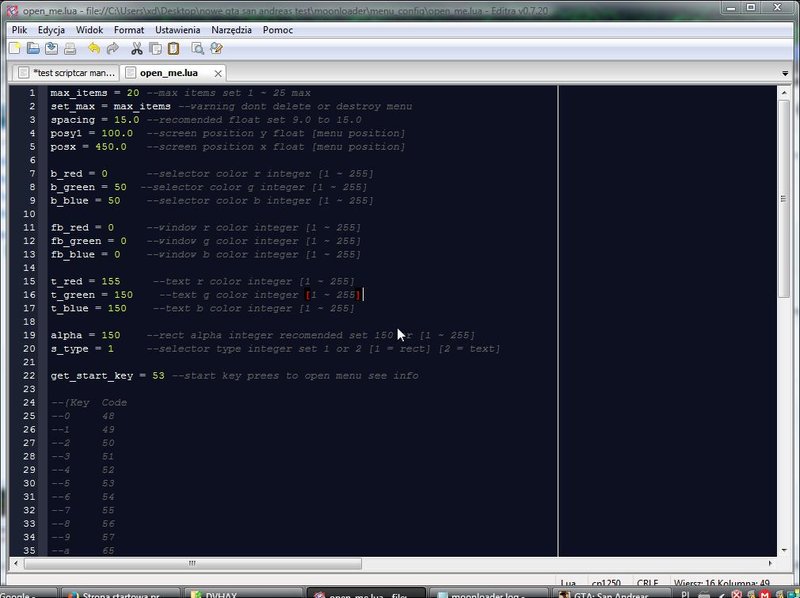The width and height of the screenshot is (800, 598).
Task: Click the vertical scrollbar down arrow
Action: (x=784, y=551)
